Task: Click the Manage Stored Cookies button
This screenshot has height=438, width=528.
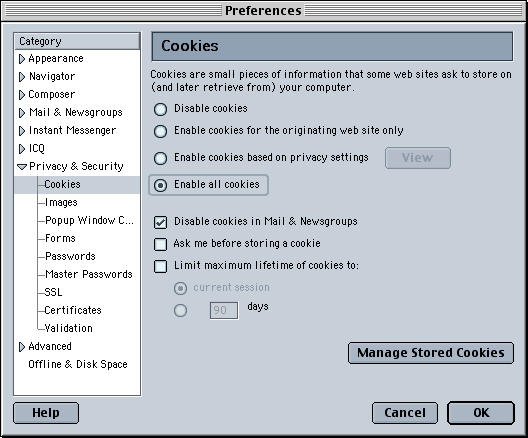Action: pyautogui.click(x=431, y=353)
